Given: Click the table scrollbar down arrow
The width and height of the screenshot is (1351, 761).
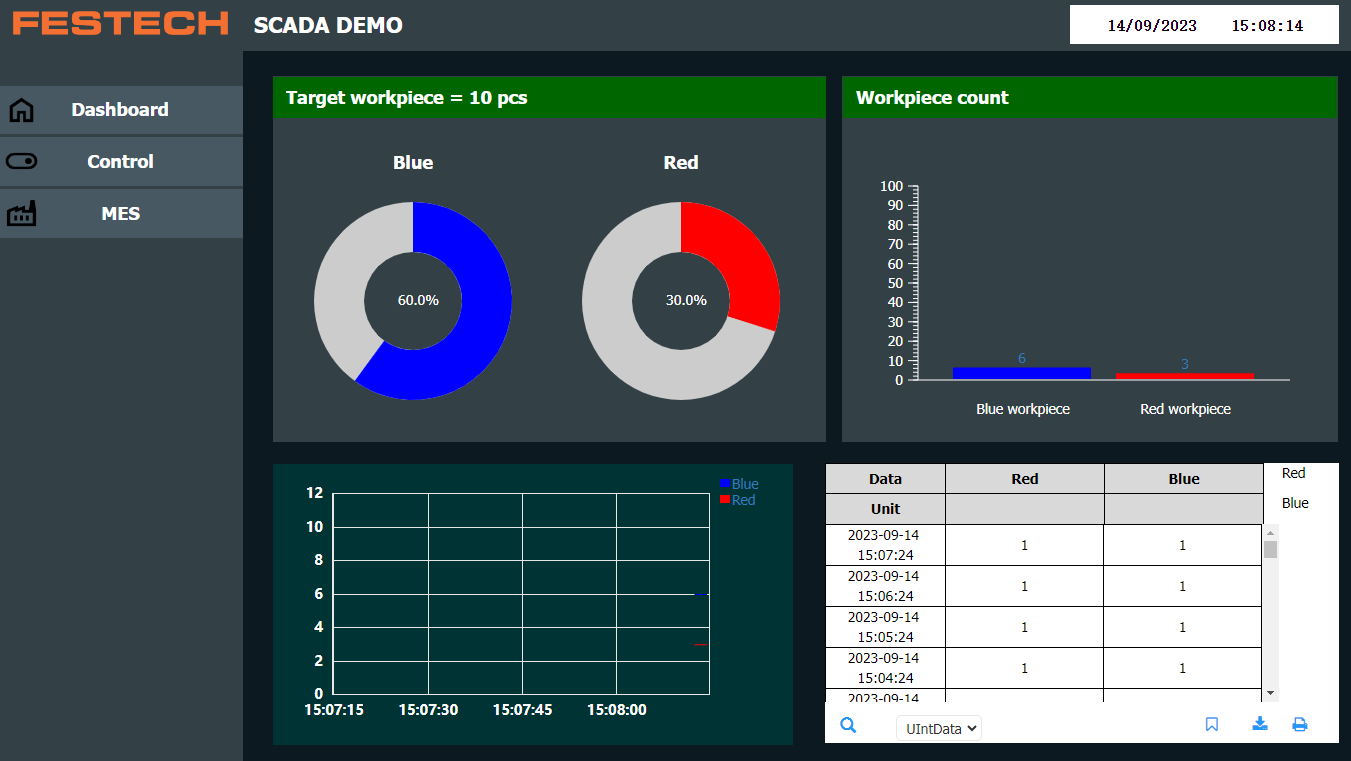Looking at the screenshot, I should (1271, 693).
